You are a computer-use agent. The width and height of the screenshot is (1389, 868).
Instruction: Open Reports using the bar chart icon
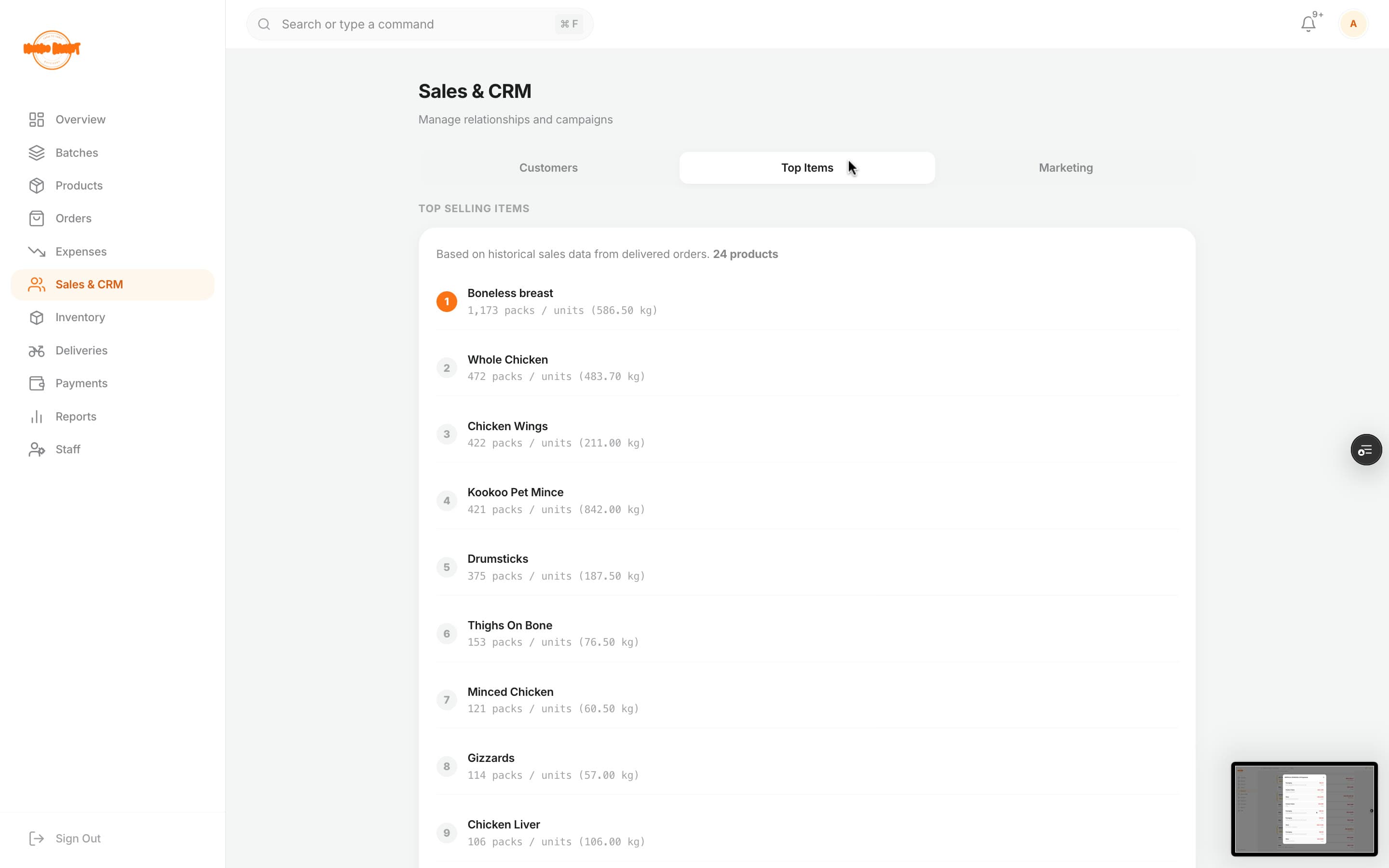point(36,416)
